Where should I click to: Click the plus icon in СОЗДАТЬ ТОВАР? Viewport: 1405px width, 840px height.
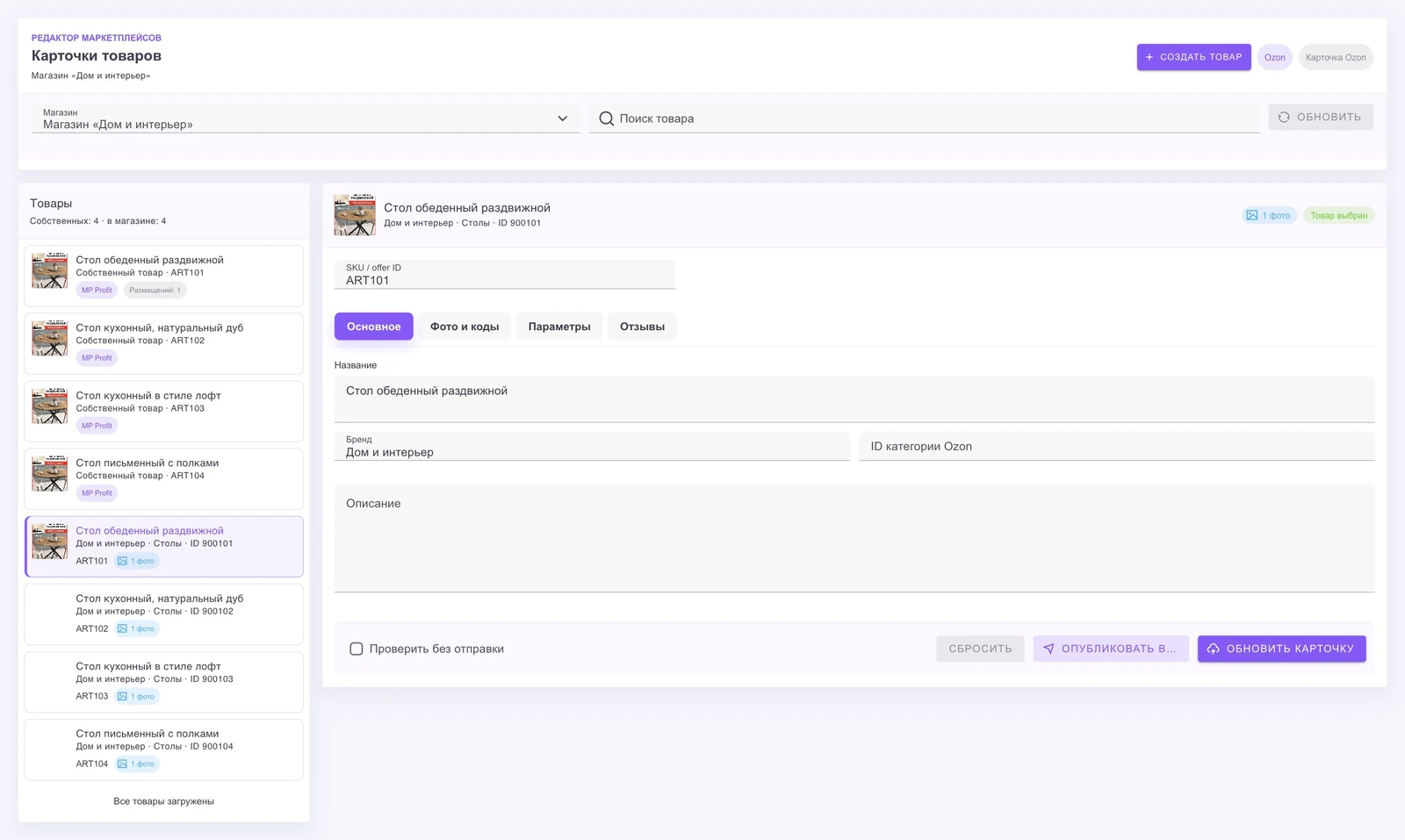1149,57
